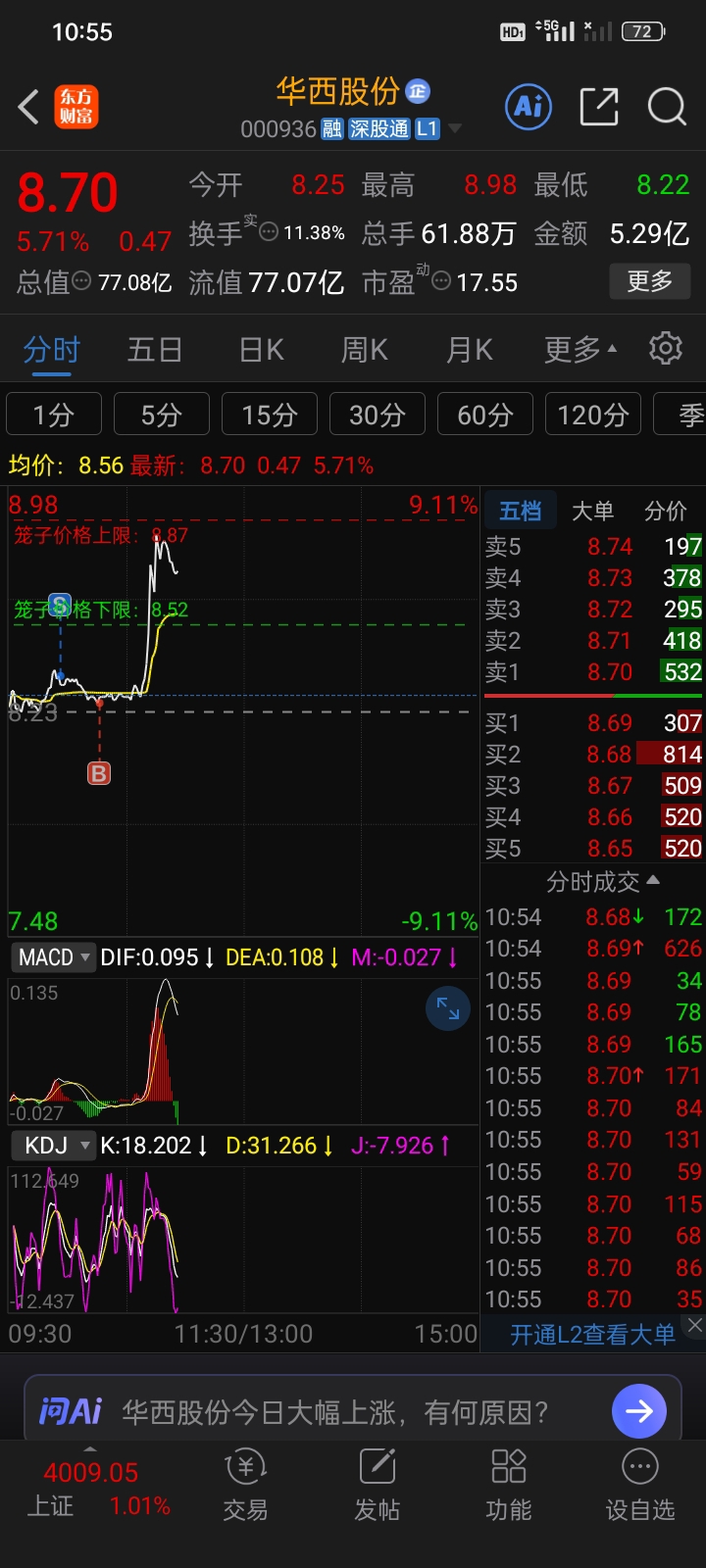Viewport: 706px width, 1568px height.
Task: Tap 买1 row at 8.69
Action: [x=593, y=722]
